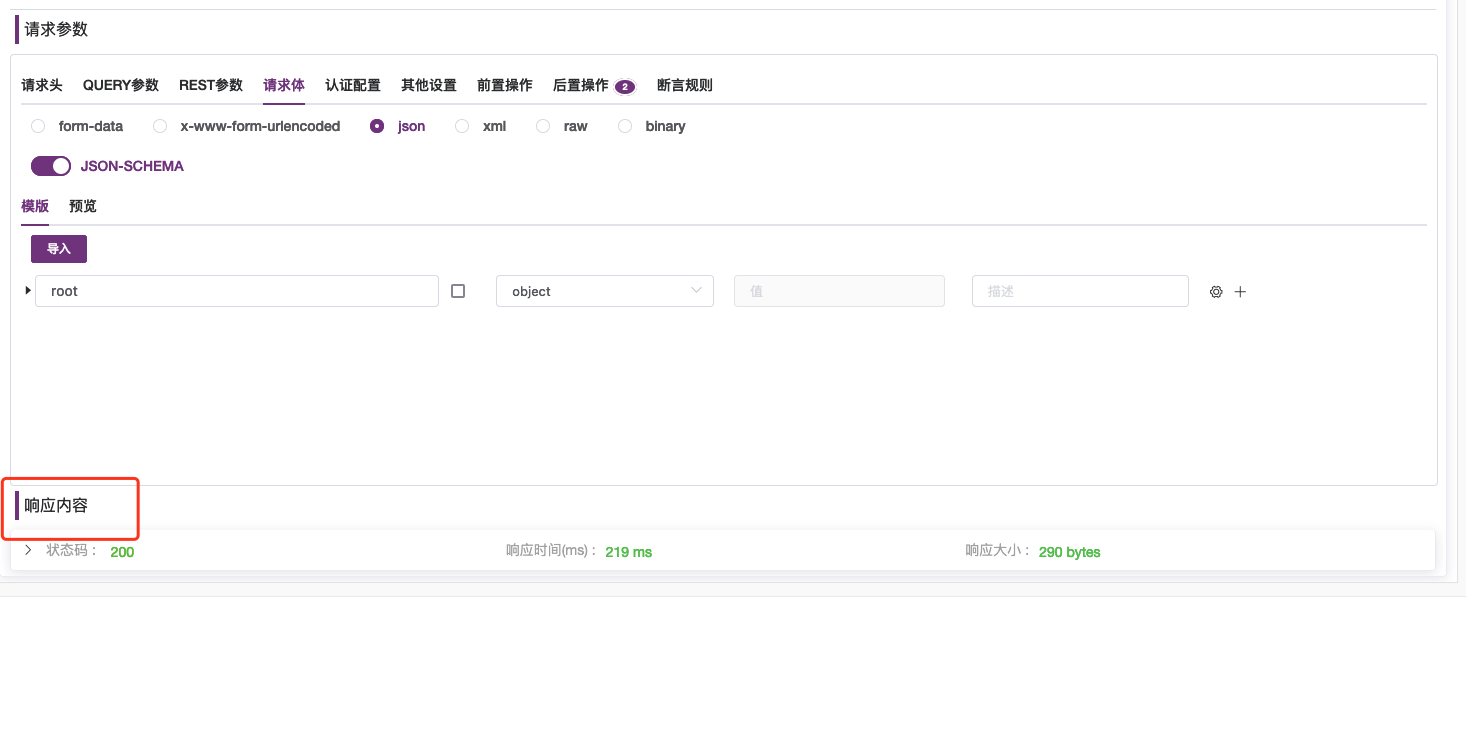Switch body type to form-data
The width and height of the screenshot is (1466, 742).
click(x=37, y=126)
